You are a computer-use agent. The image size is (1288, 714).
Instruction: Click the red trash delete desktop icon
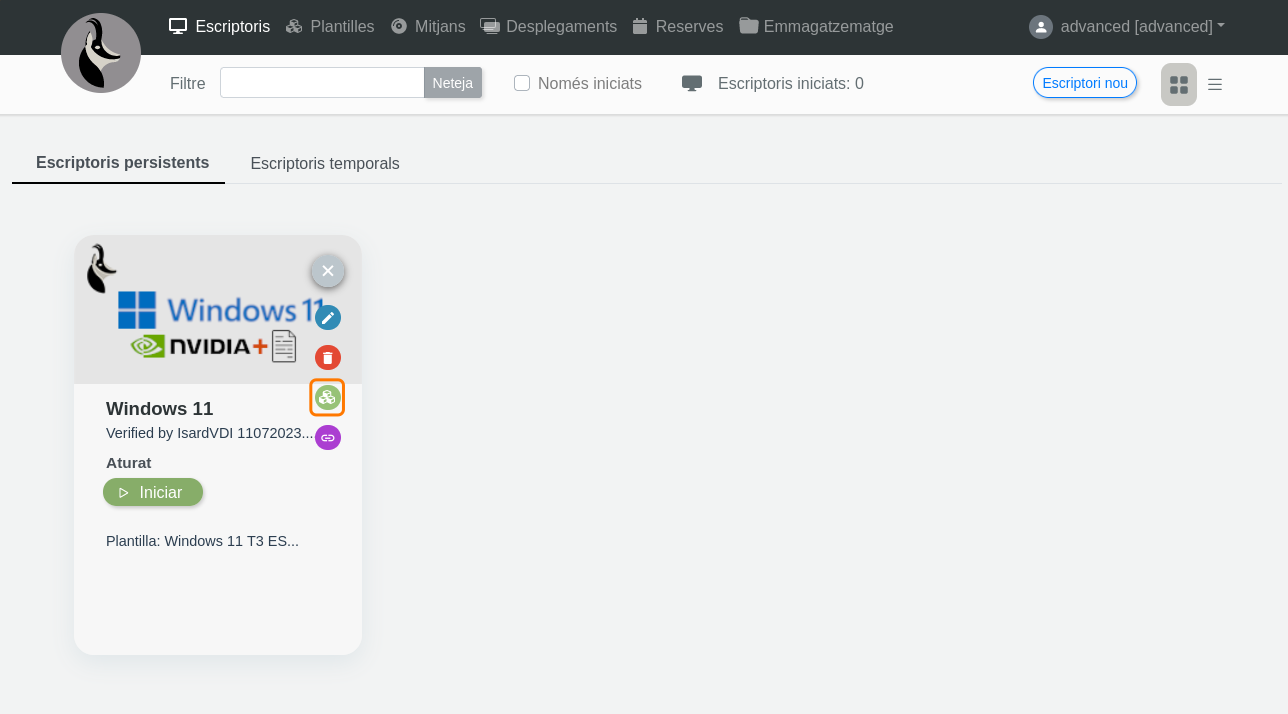point(328,358)
